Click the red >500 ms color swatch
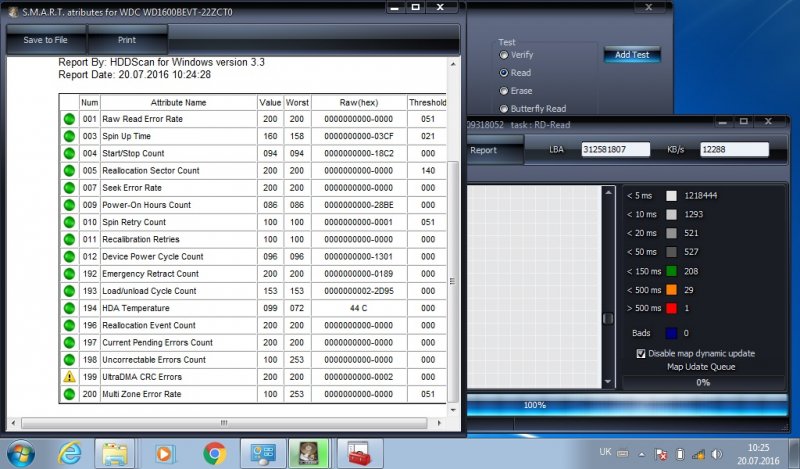800x469 pixels. coord(672,307)
